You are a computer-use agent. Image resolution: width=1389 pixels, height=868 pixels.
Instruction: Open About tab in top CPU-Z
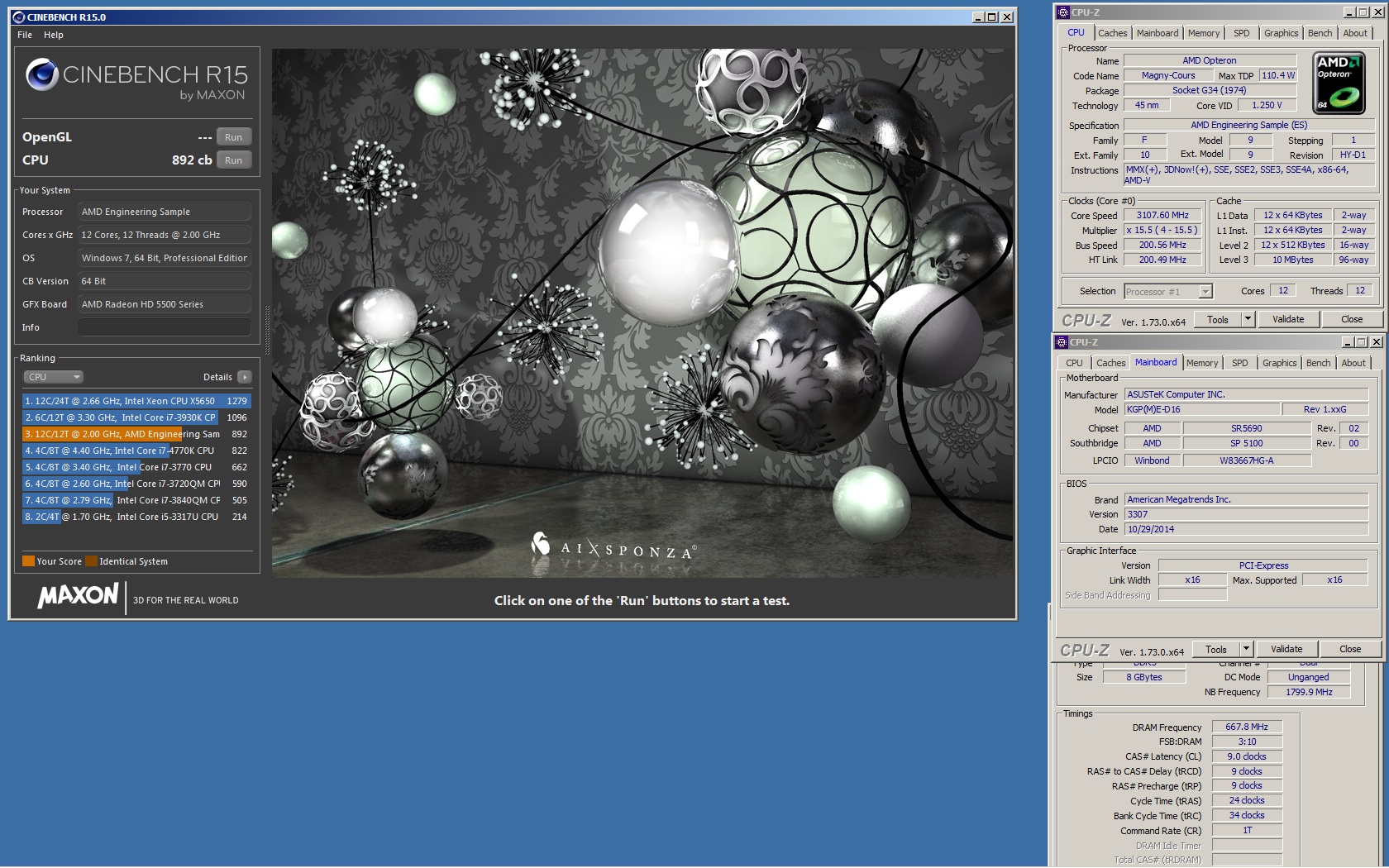(x=1355, y=33)
